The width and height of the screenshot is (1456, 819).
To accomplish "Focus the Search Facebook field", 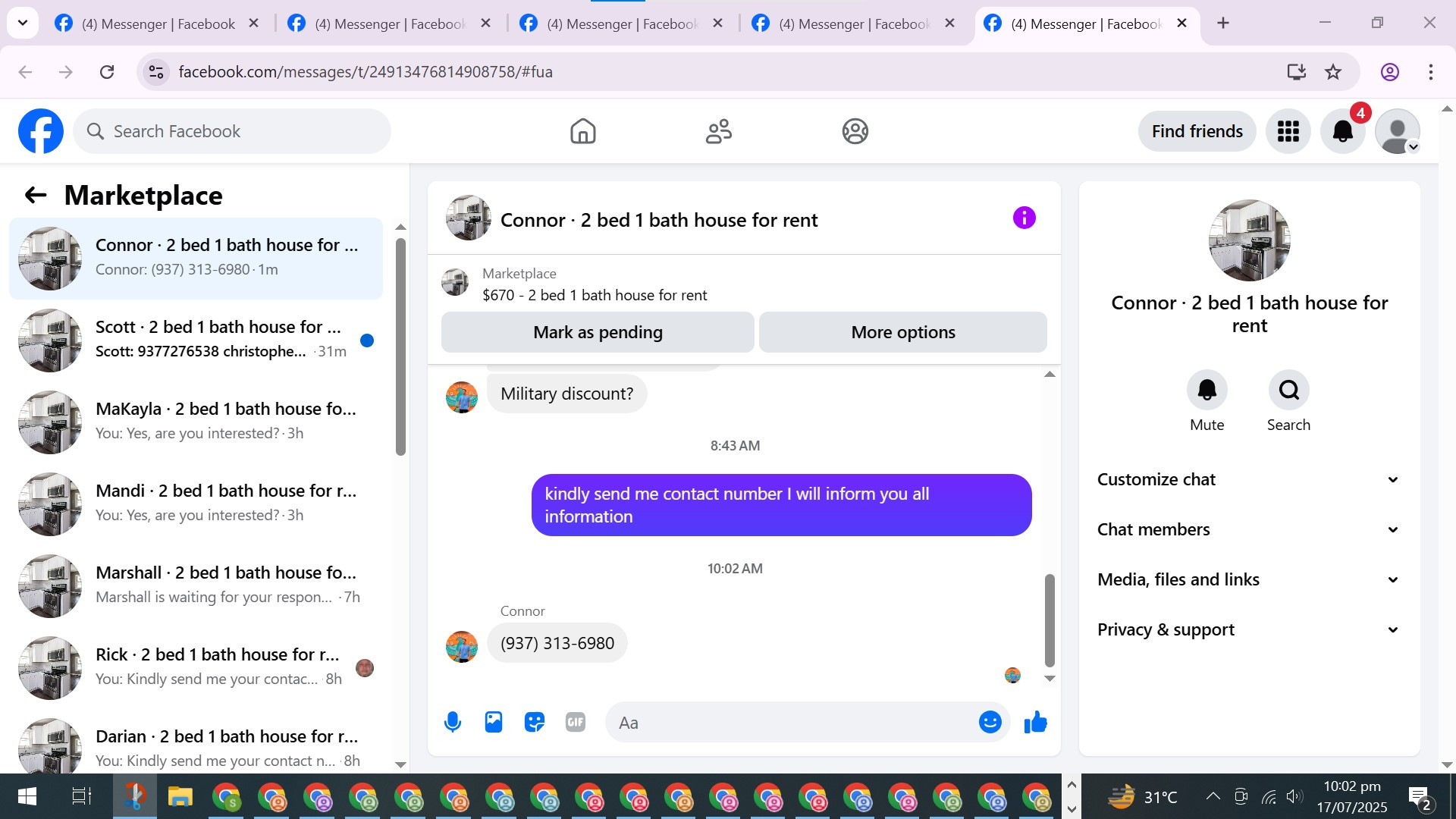I will [x=232, y=131].
